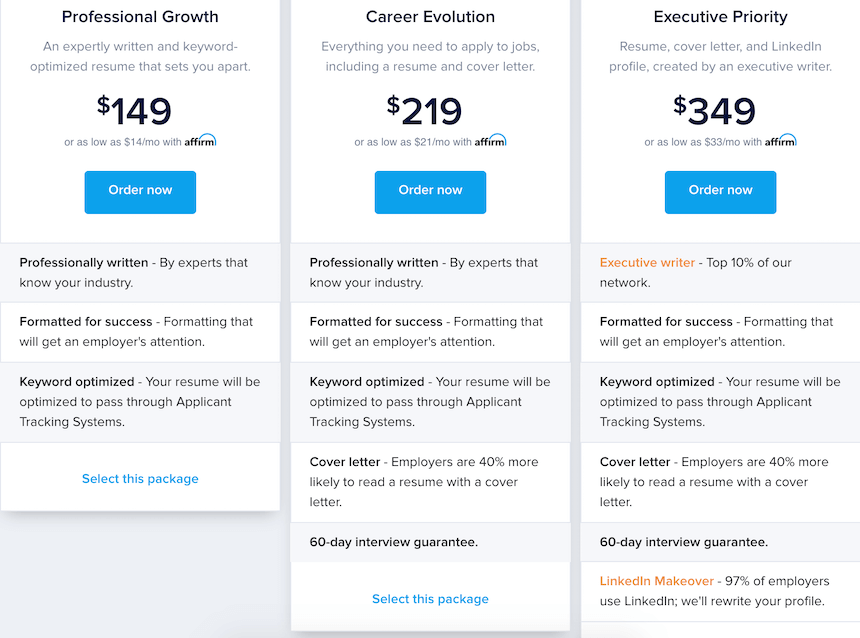Click Affirm logo under the $349 price
Image resolution: width=860 pixels, height=638 pixels.
click(x=780, y=141)
